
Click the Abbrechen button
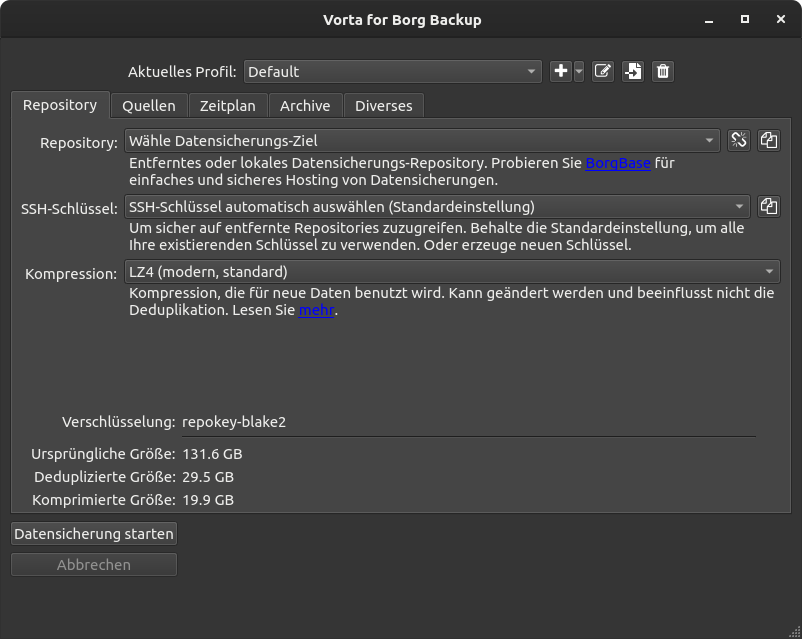coord(94,565)
